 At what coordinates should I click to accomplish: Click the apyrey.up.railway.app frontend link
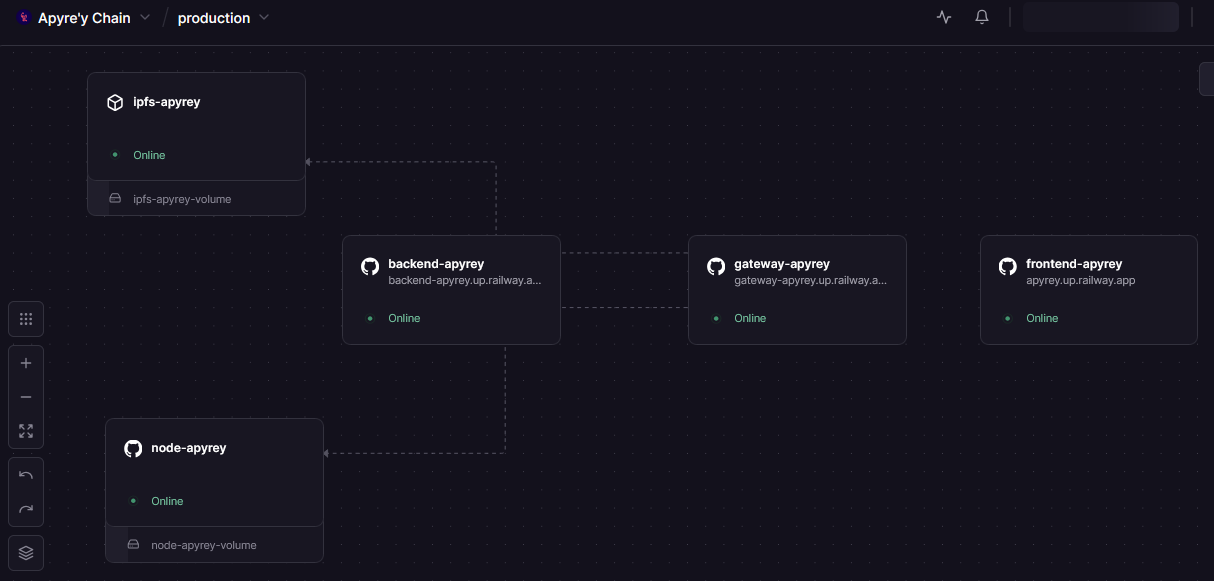click(1080, 281)
